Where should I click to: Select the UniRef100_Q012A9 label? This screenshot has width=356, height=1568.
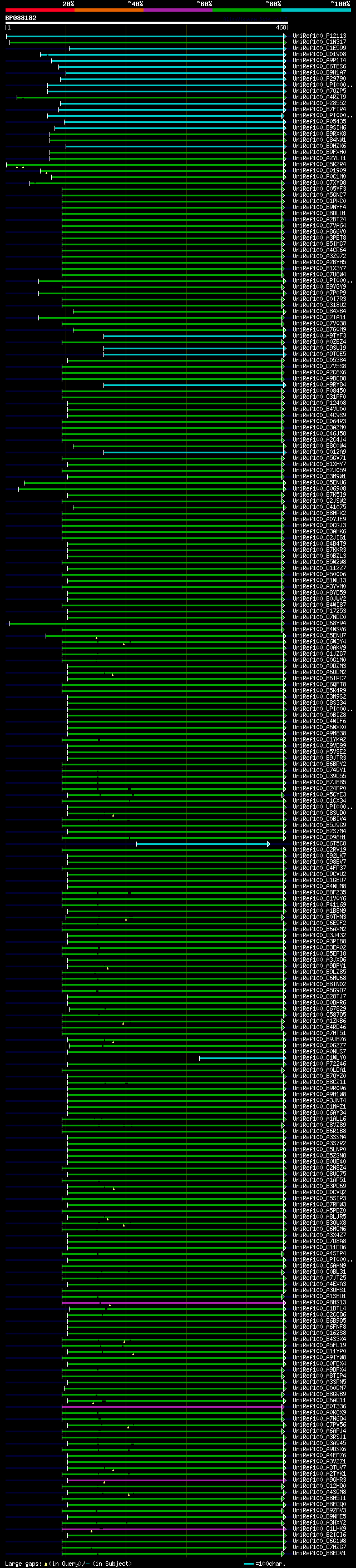coord(319,452)
